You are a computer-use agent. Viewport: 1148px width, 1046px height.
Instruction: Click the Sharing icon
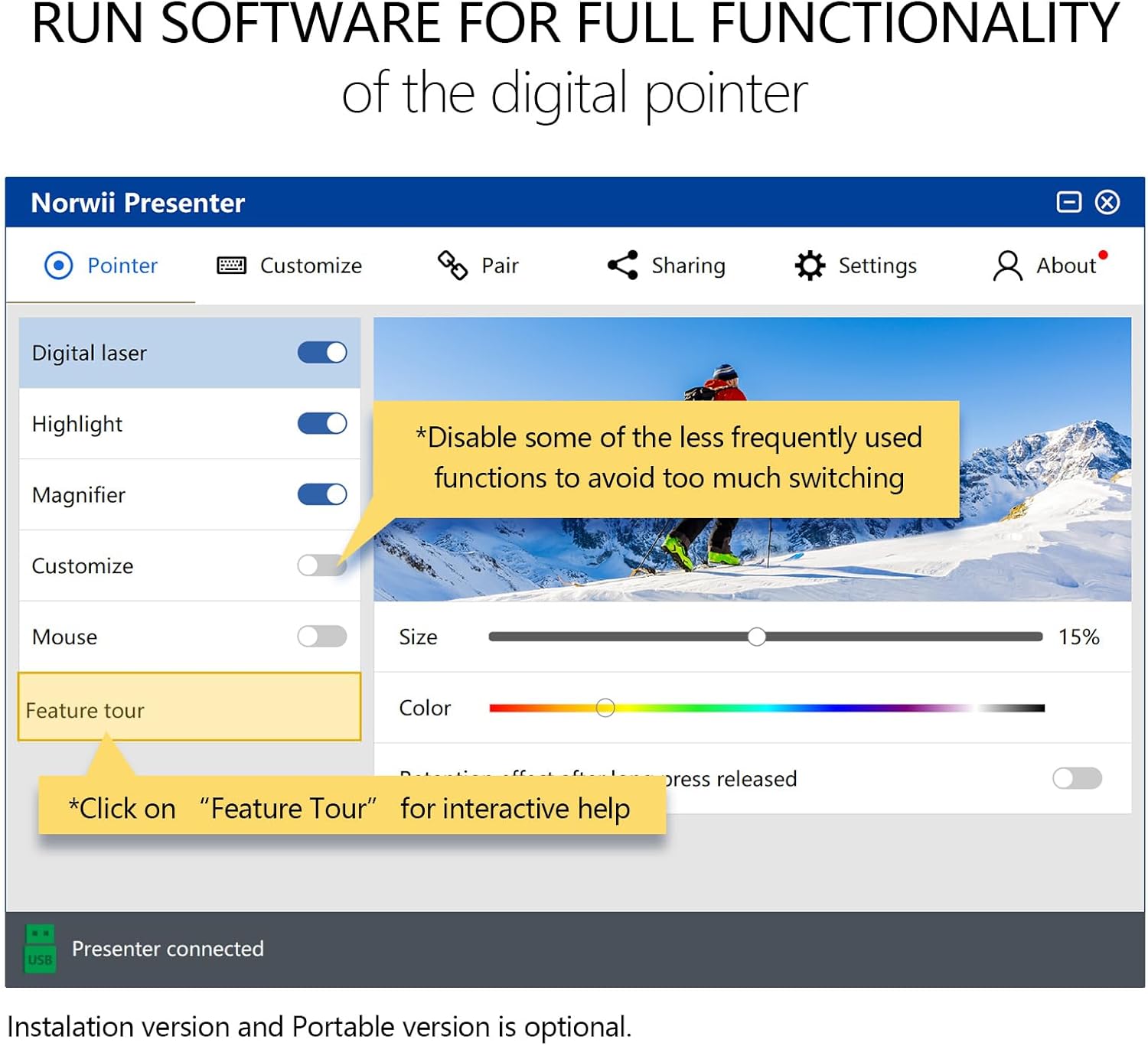click(622, 266)
